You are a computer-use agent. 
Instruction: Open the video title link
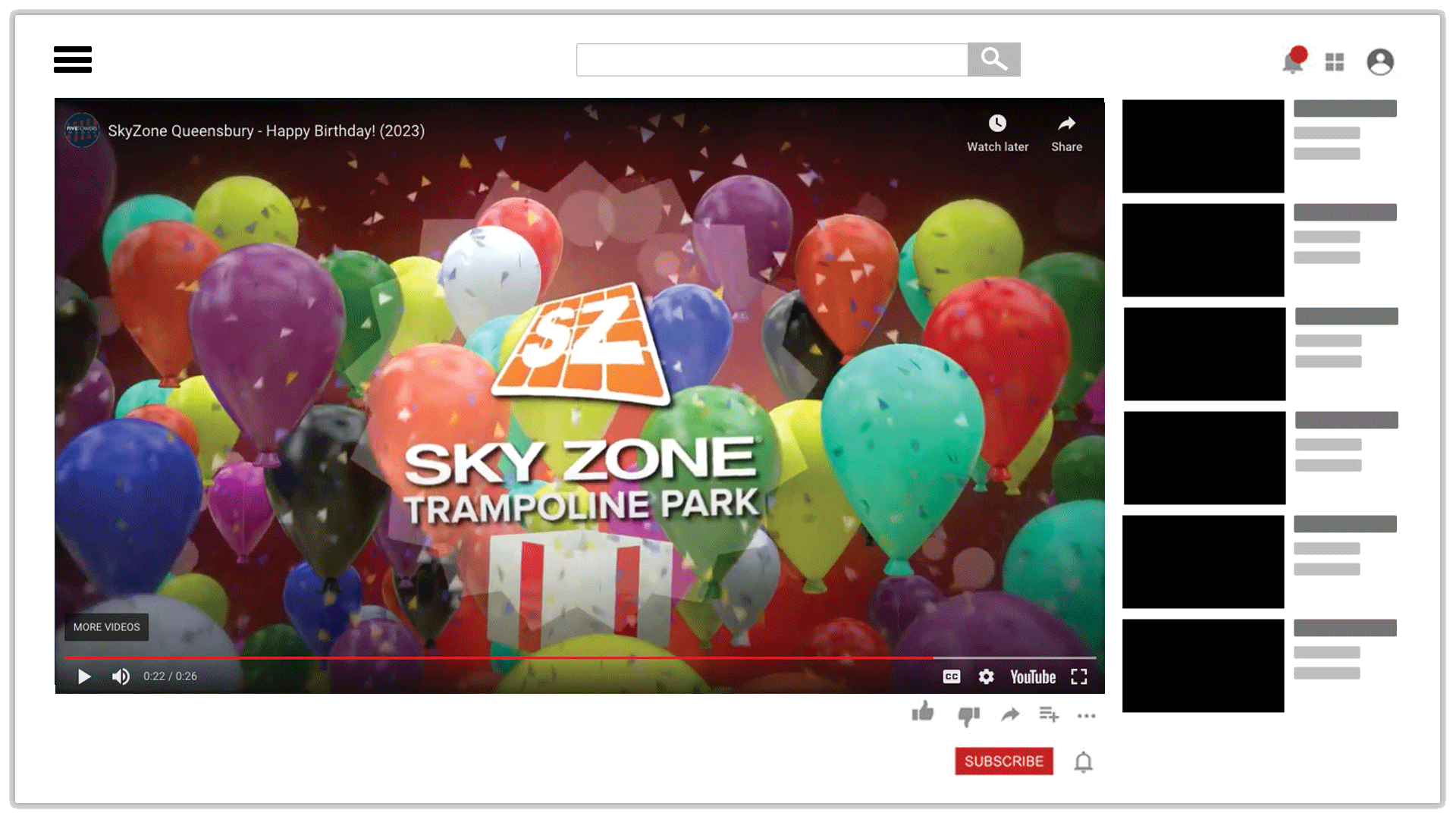coord(267,130)
